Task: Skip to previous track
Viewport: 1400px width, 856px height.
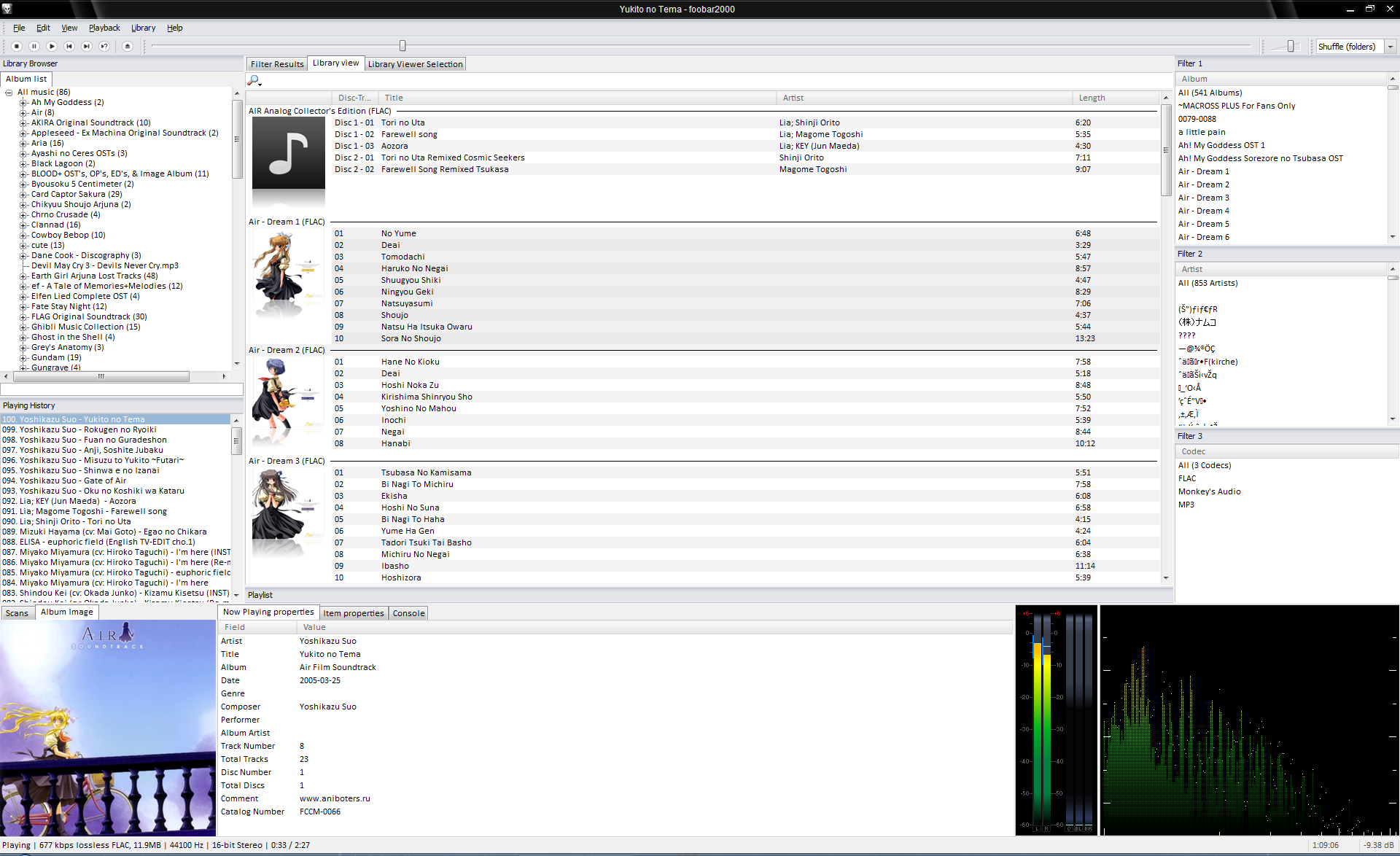Action: 69,46
